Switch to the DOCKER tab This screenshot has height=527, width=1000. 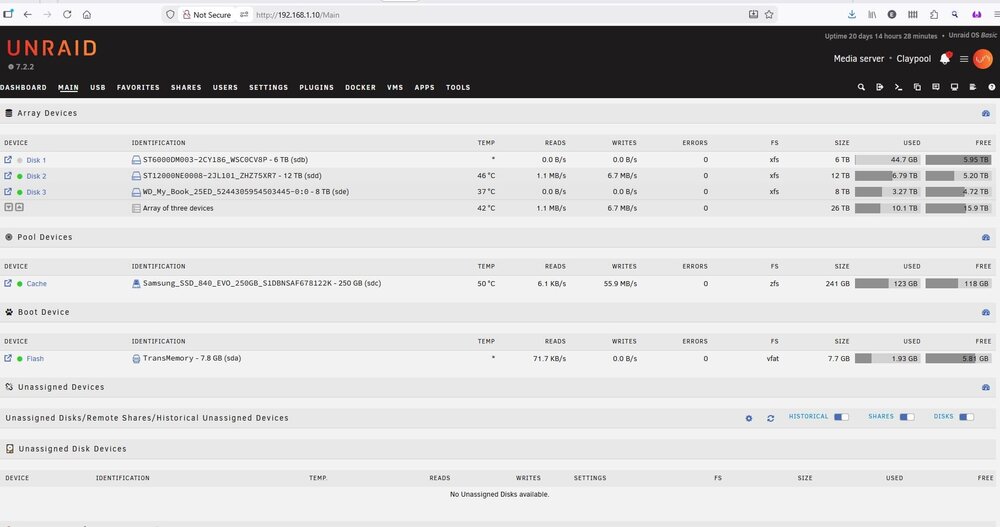[x=360, y=87]
